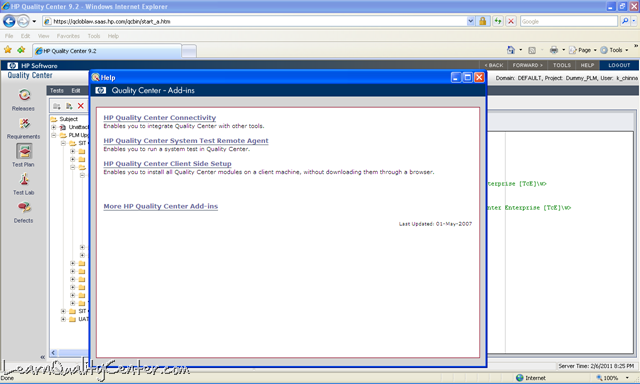Click the Internet zone globe icon
Viewport: 640px width, 384px height.
(x=520, y=378)
